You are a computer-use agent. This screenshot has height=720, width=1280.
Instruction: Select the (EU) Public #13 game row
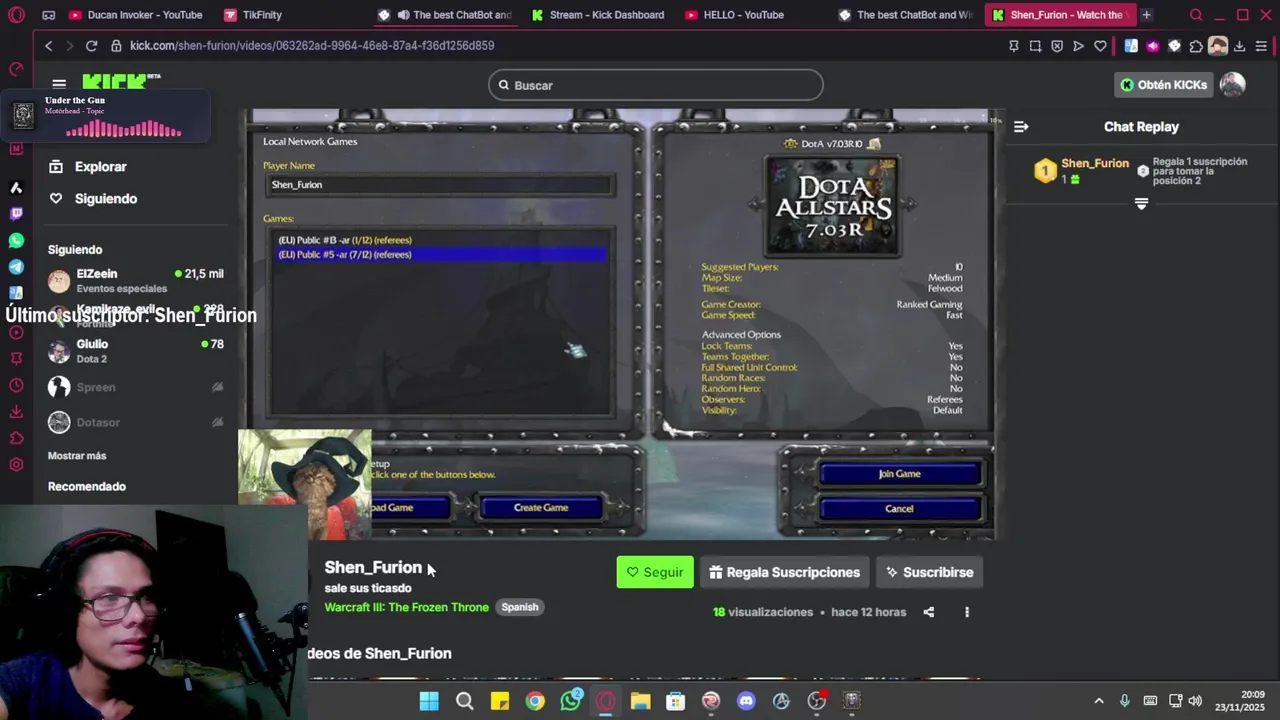point(441,240)
